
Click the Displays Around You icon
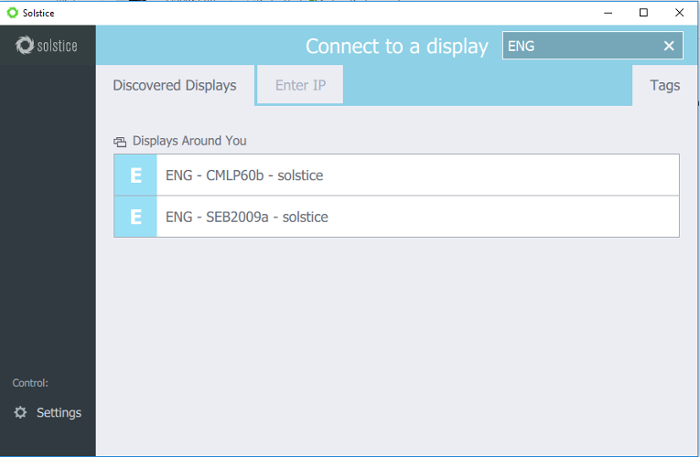120,142
